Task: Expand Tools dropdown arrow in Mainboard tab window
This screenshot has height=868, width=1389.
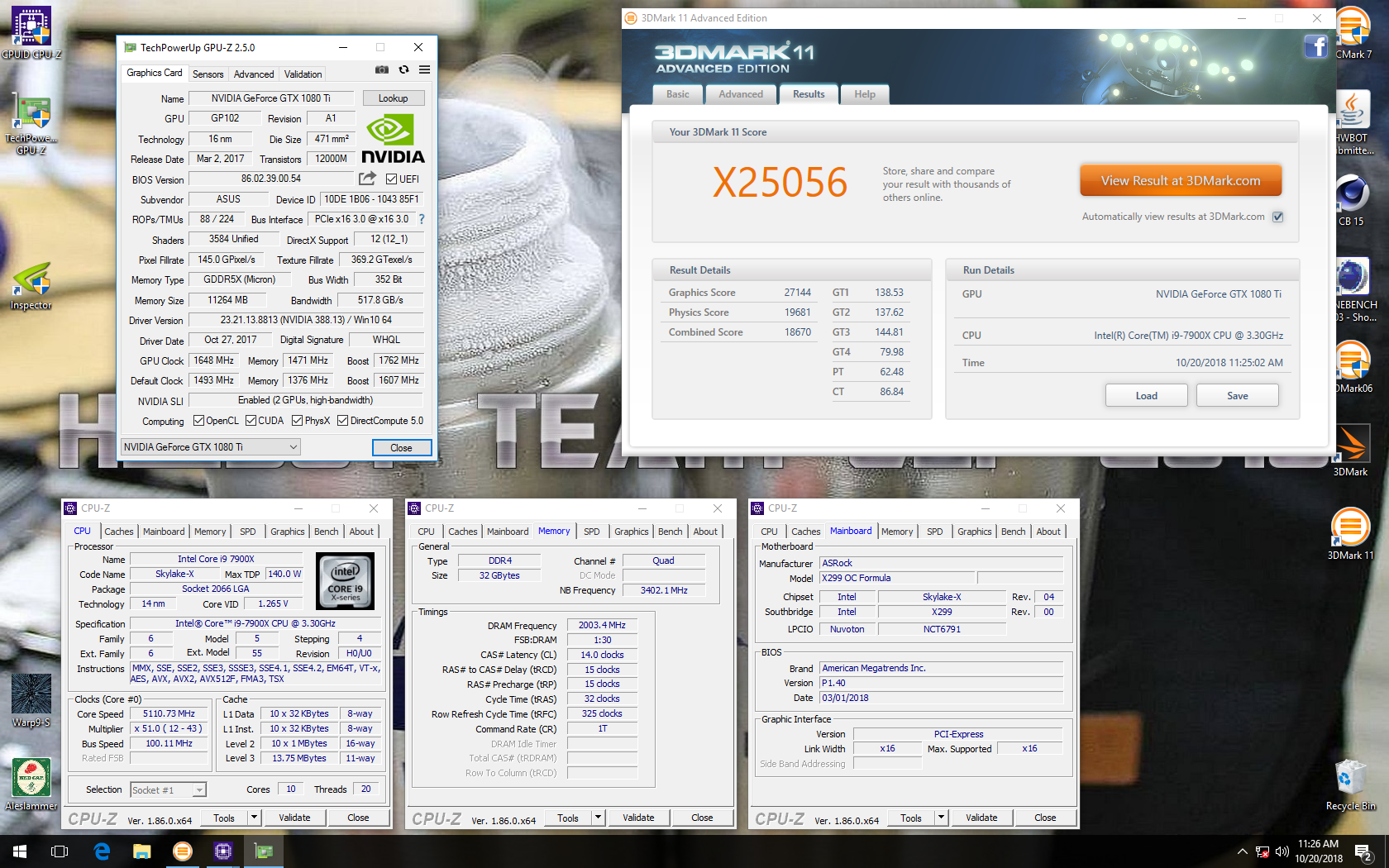Action: 941,818
